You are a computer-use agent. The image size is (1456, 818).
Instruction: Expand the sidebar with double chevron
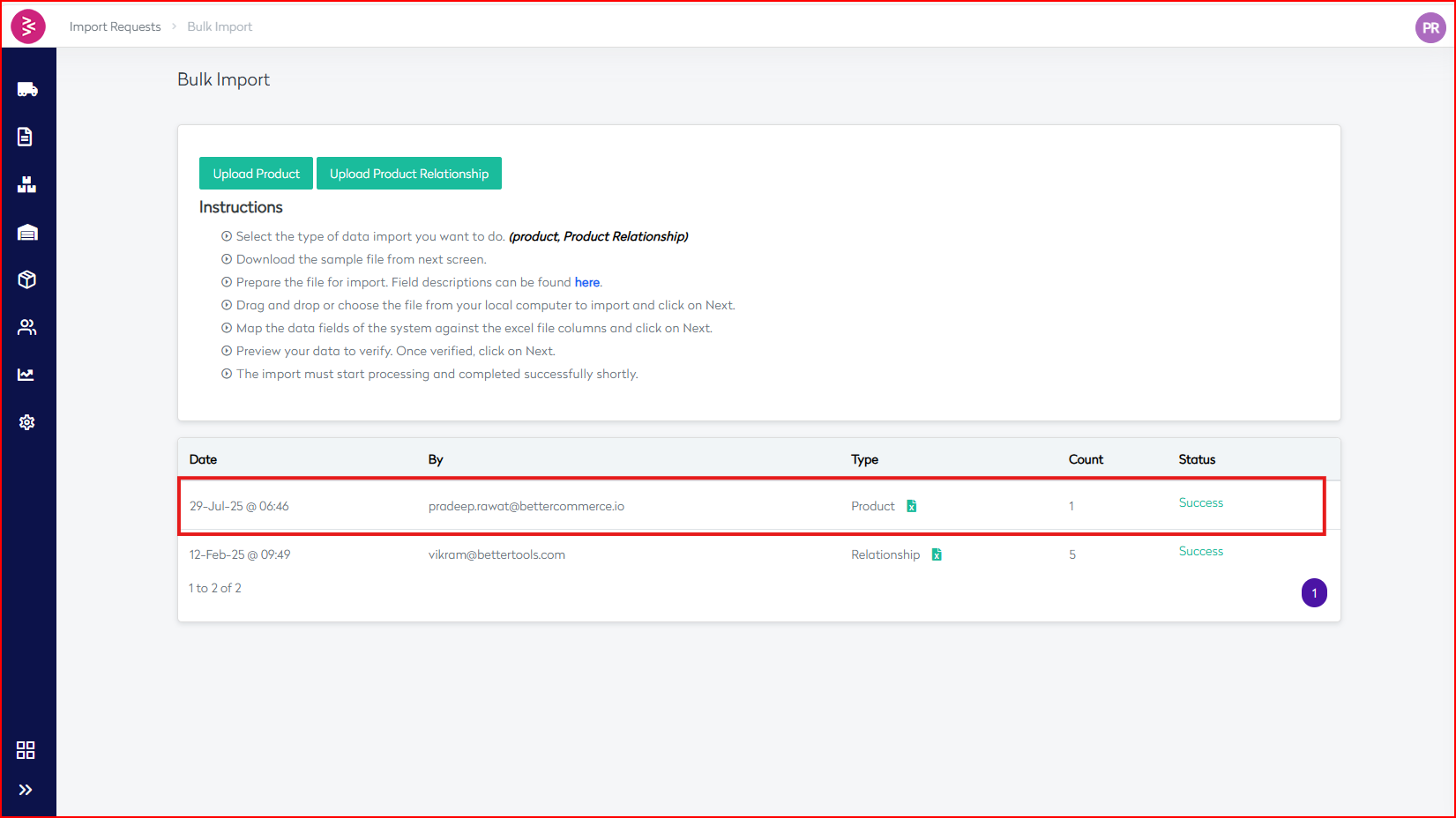(26, 790)
